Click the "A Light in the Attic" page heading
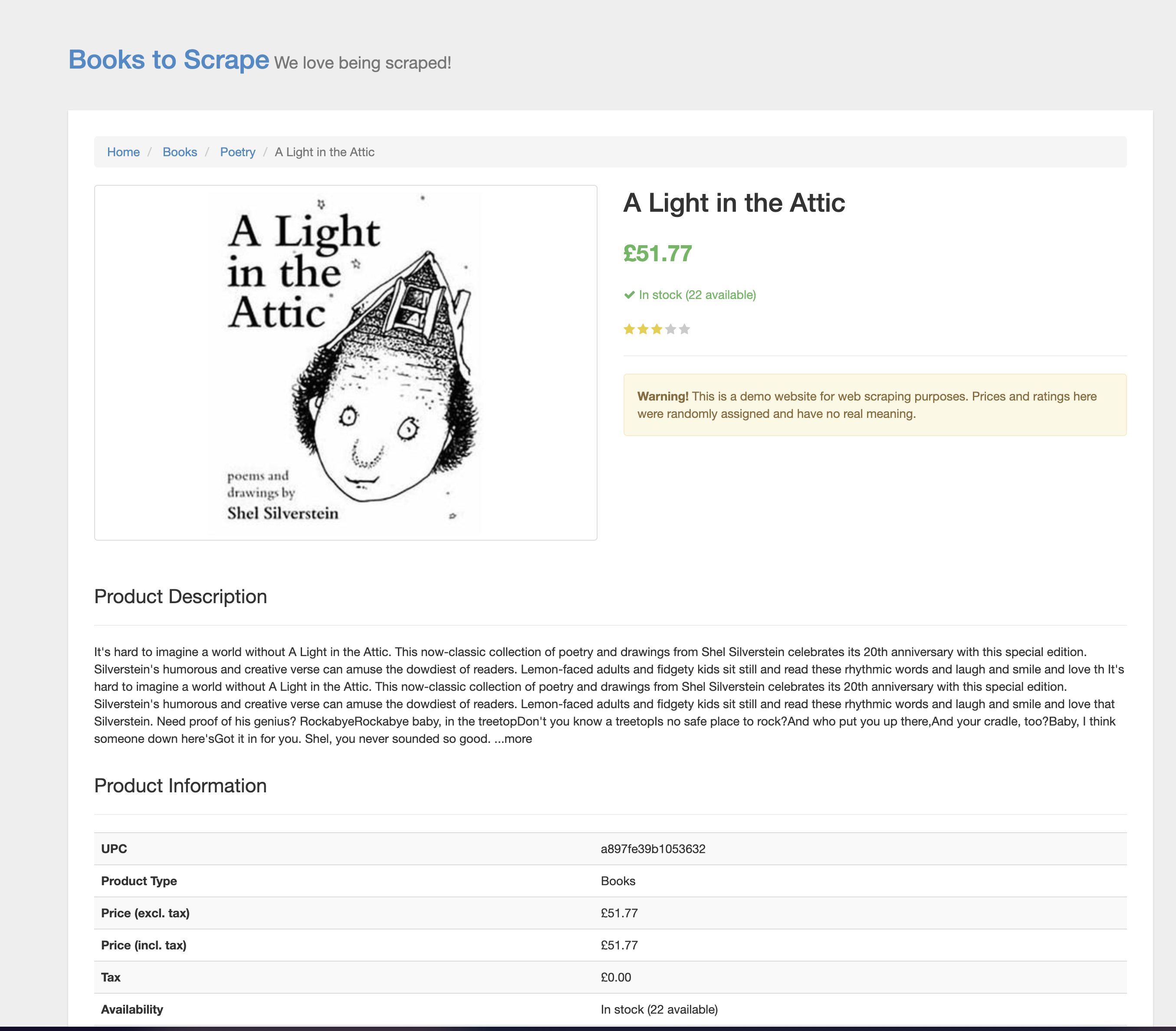The height and width of the screenshot is (1031, 1176). 734,203
